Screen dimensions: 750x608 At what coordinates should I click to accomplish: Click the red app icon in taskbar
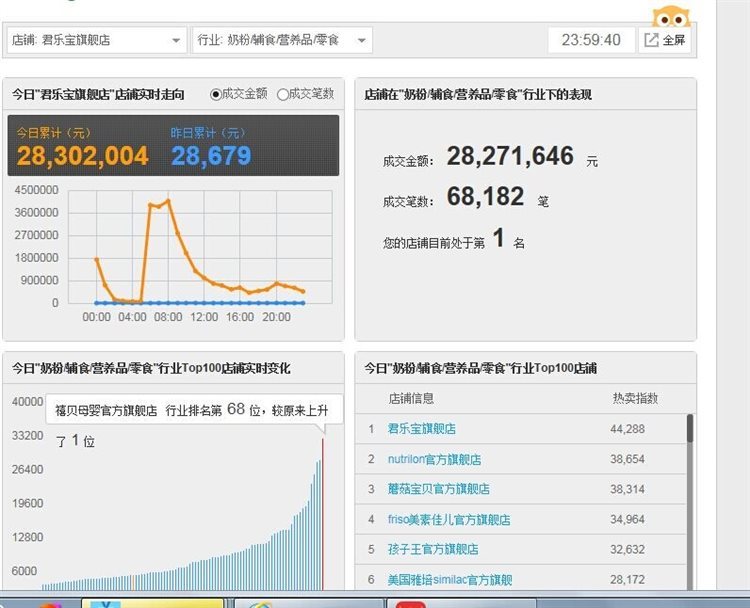click(x=410, y=605)
